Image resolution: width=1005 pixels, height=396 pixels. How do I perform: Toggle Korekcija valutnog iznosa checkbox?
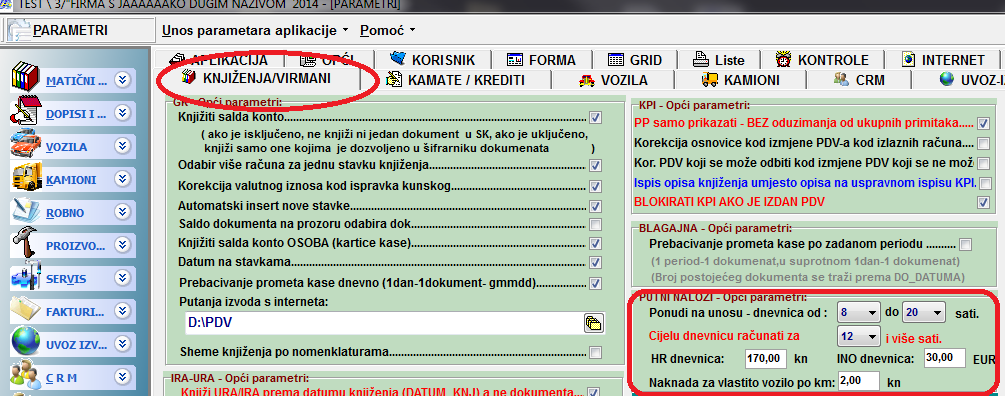pos(595,186)
